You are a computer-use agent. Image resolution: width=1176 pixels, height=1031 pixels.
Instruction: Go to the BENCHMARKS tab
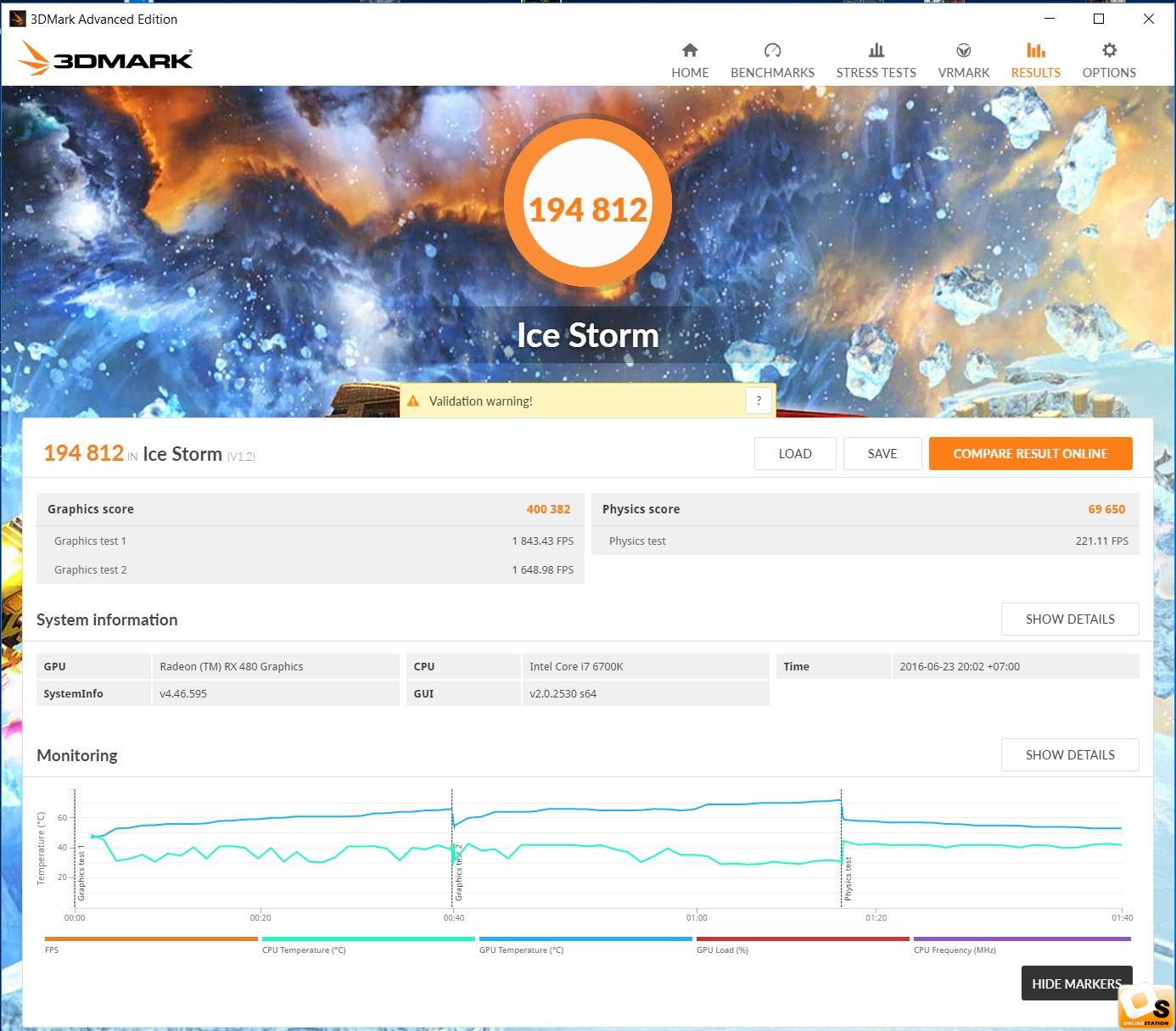pos(772,61)
